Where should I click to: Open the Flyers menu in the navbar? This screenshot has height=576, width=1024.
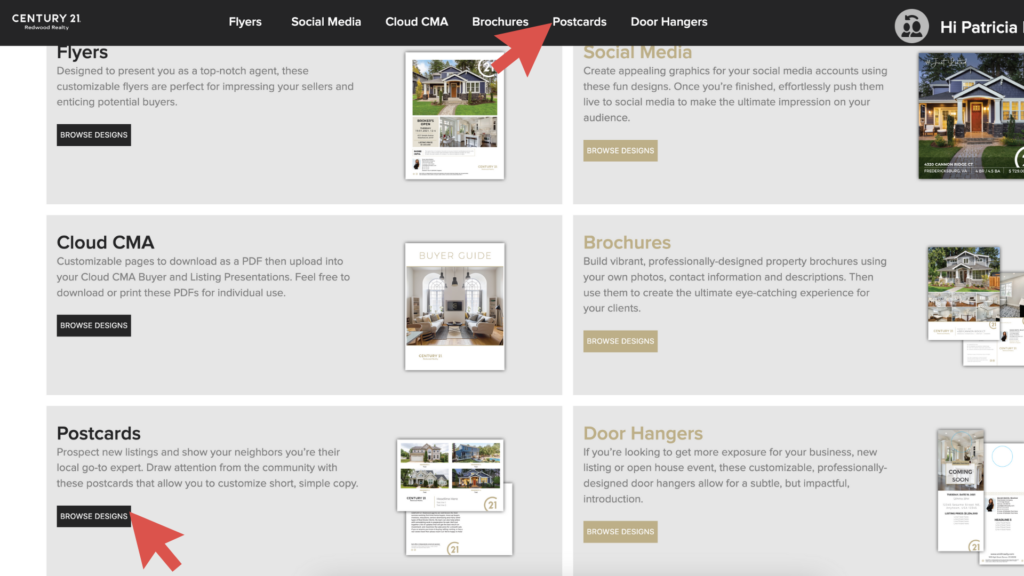245,22
